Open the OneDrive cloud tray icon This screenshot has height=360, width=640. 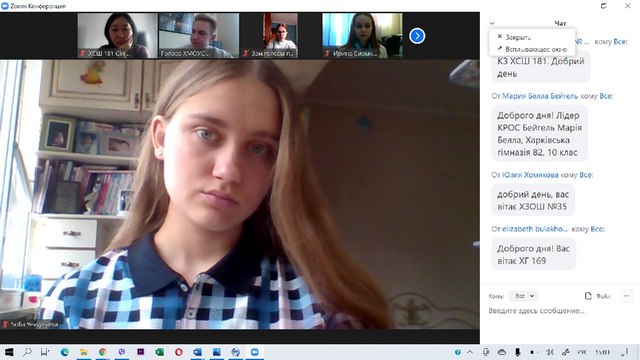coord(502,352)
